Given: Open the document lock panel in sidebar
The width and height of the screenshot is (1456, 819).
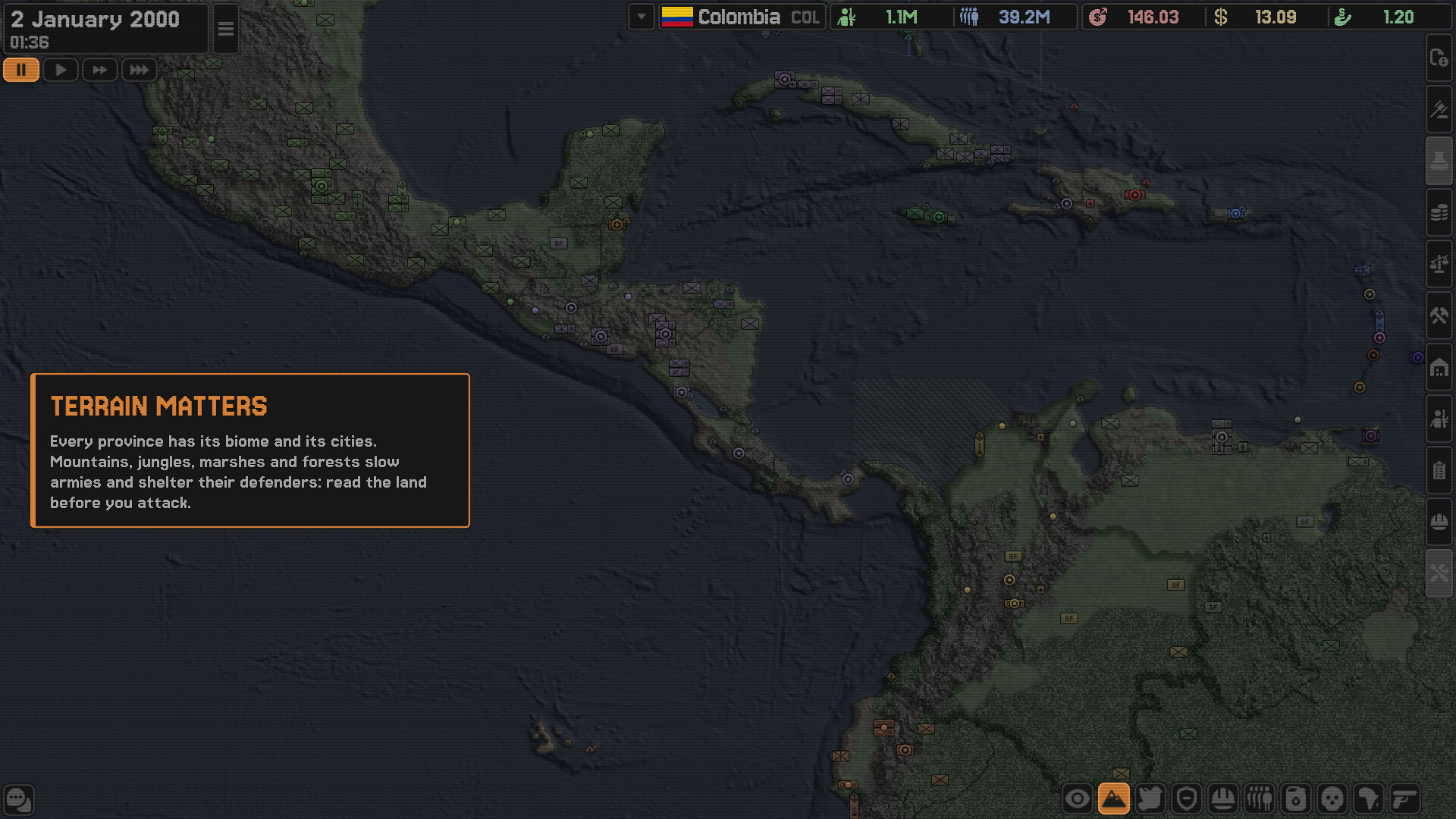Looking at the screenshot, I should click(x=1439, y=58).
